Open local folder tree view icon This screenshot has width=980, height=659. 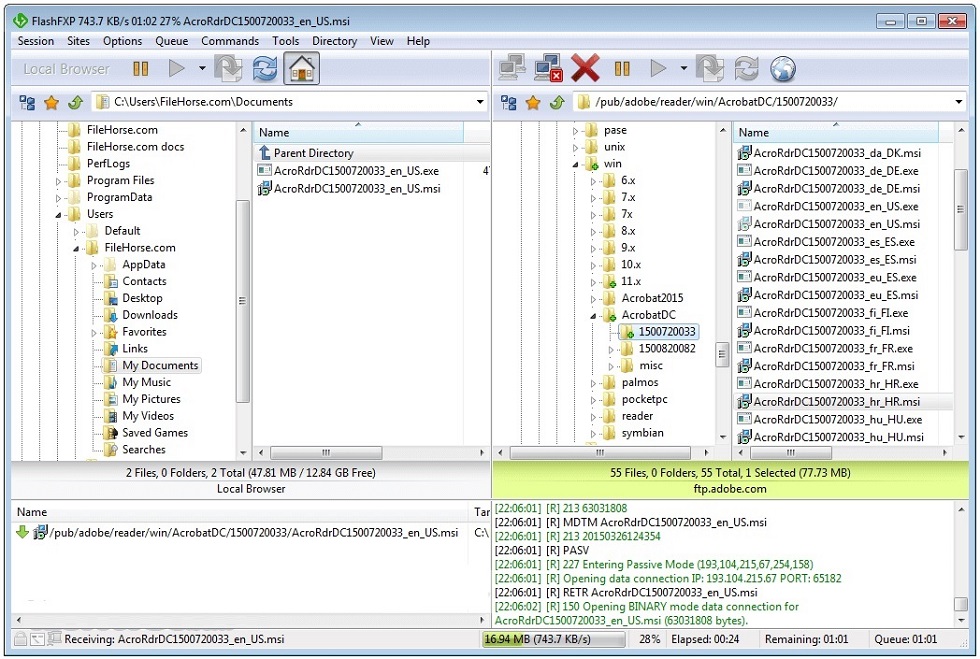pos(27,102)
